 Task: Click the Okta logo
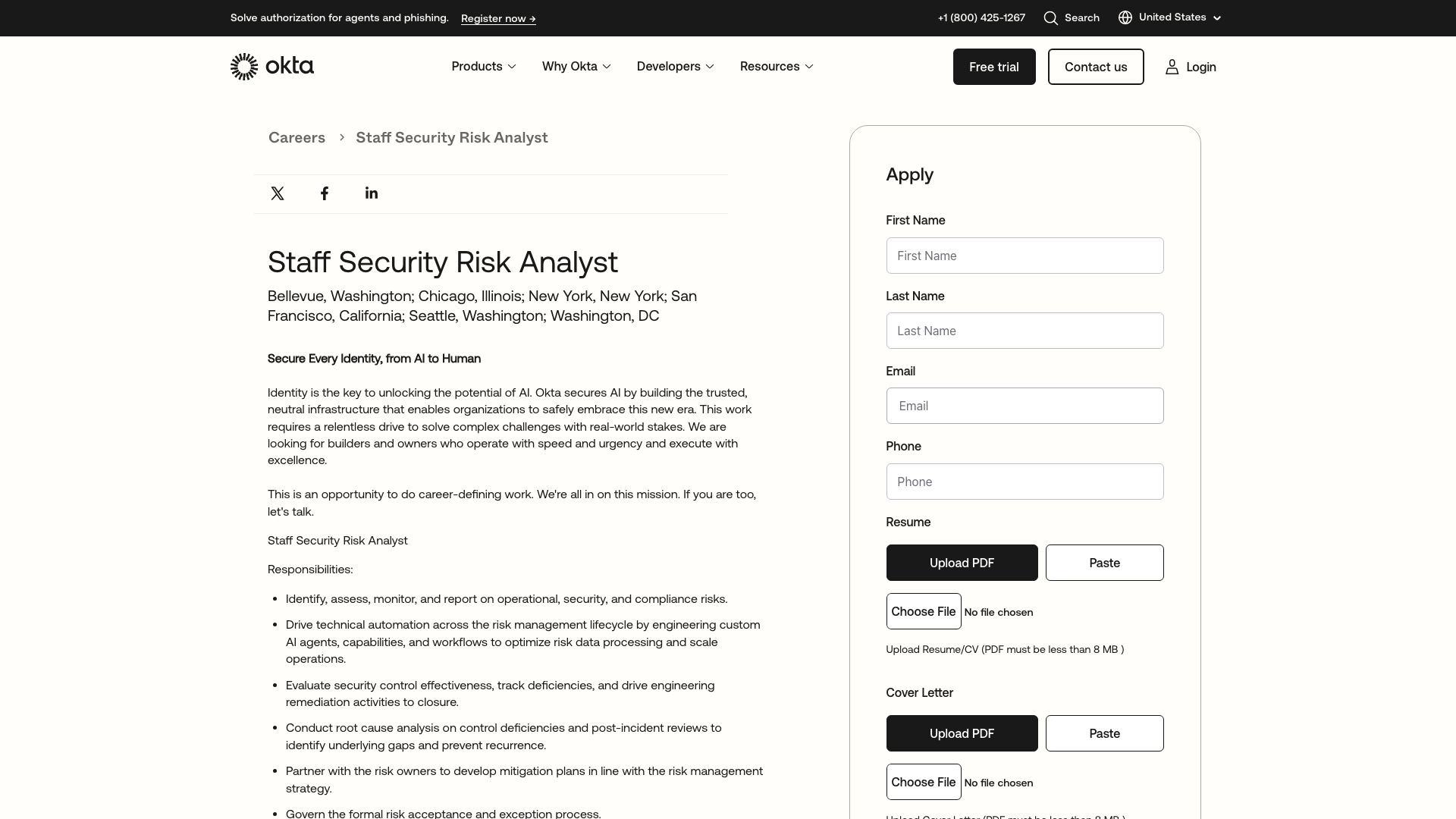271,67
